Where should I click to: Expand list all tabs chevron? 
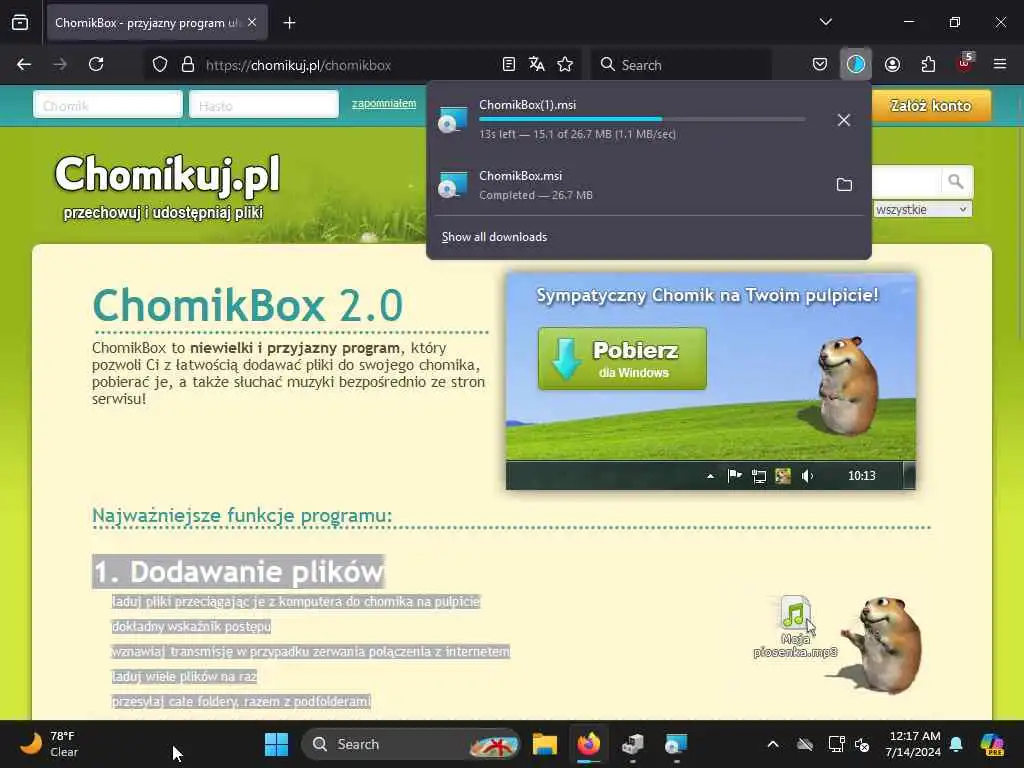pyautogui.click(x=825, y=22)
